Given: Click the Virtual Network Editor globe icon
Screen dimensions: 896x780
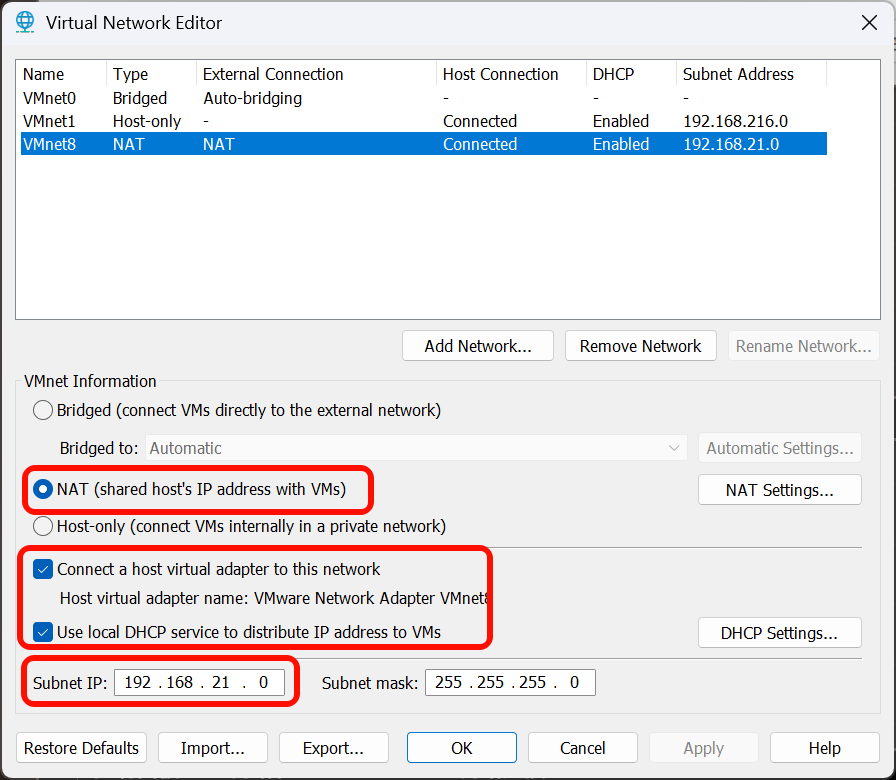Looking at the screenshot, I should pyautogui.click(x=25, y=22).
